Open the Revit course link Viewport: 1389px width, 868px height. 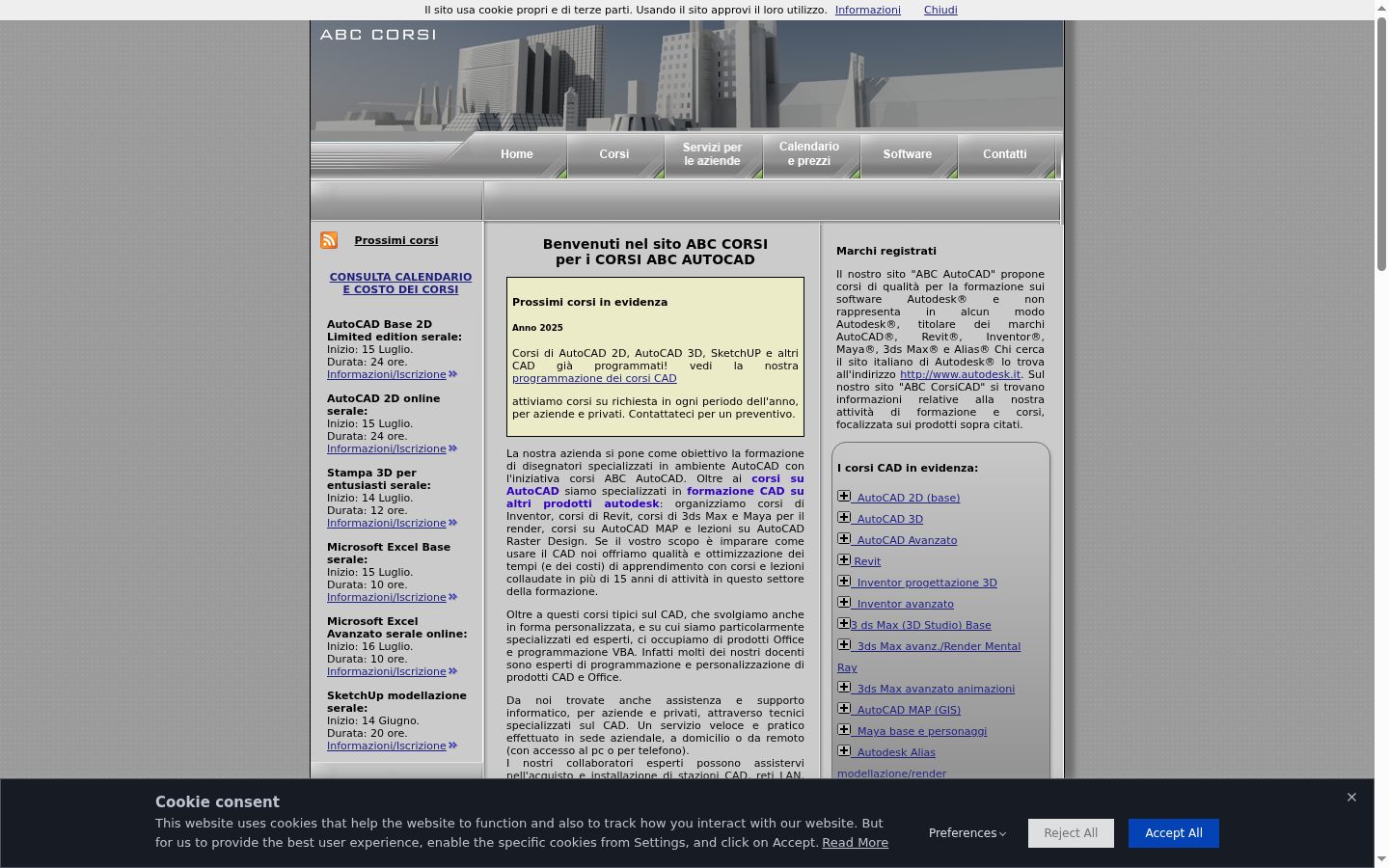867,561
